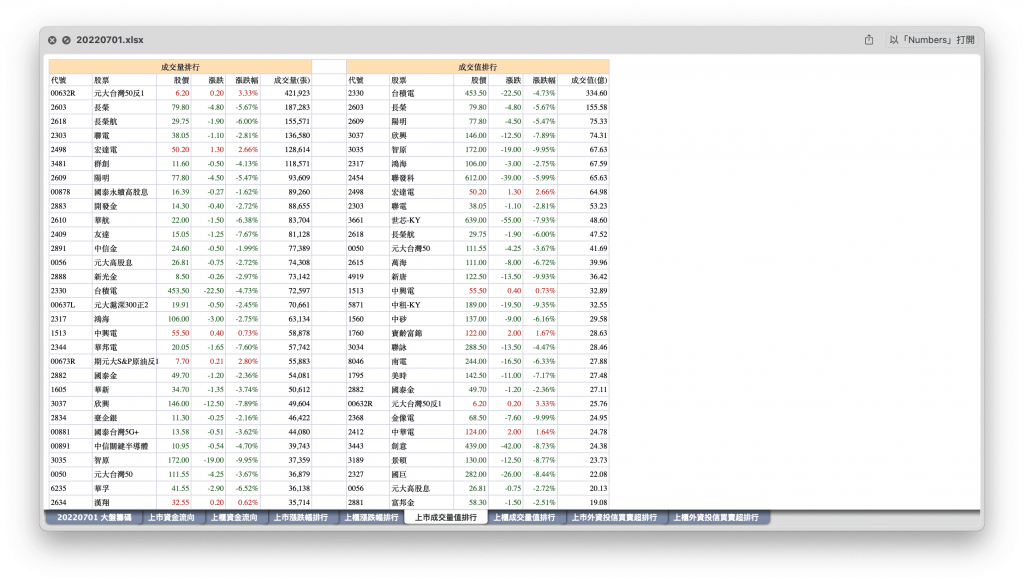The width and height of the screenshot is (1024, 583).
Task: Select the 友達 stock name cell
Action: click(x=124, y=234)
